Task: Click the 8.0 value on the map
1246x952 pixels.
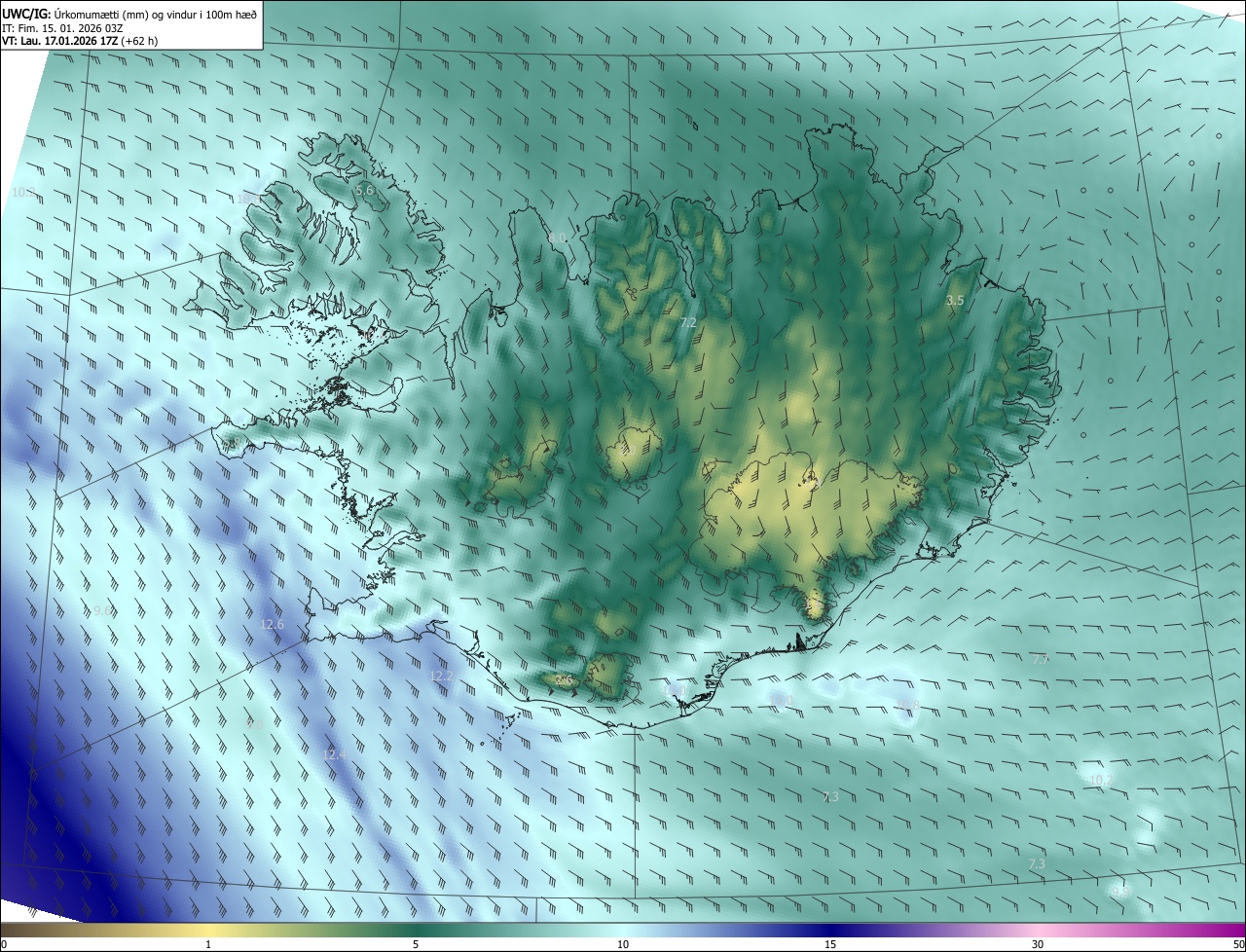Action: pos(557,238)
